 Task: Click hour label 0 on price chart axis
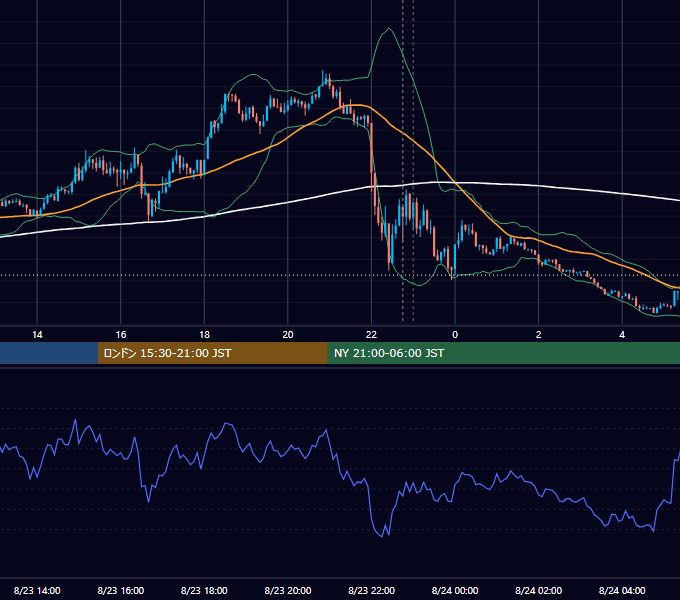tap(455, 335)
